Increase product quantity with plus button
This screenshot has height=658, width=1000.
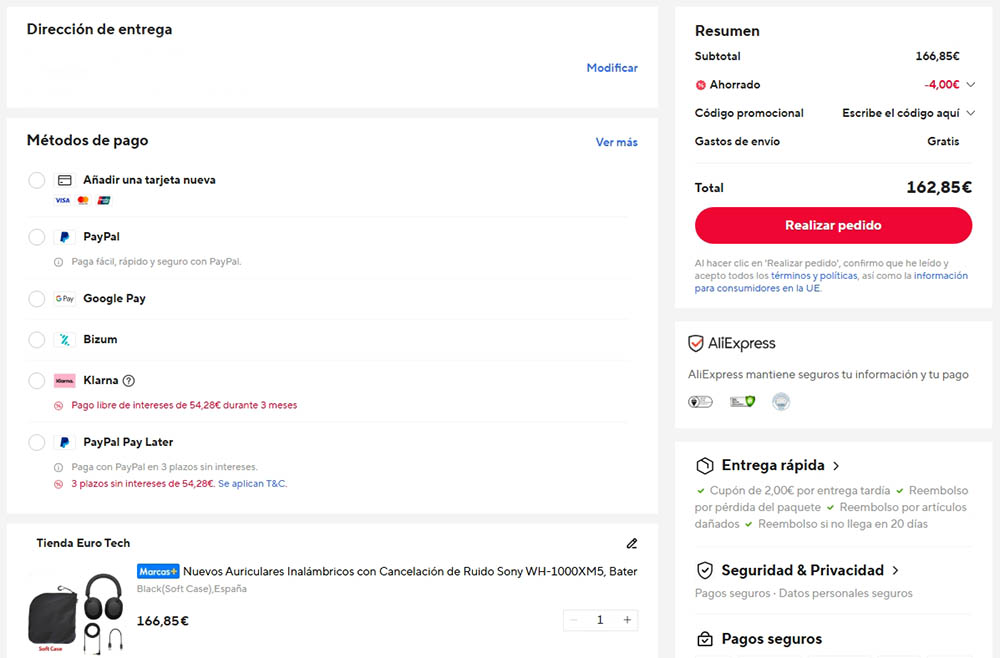628,620
